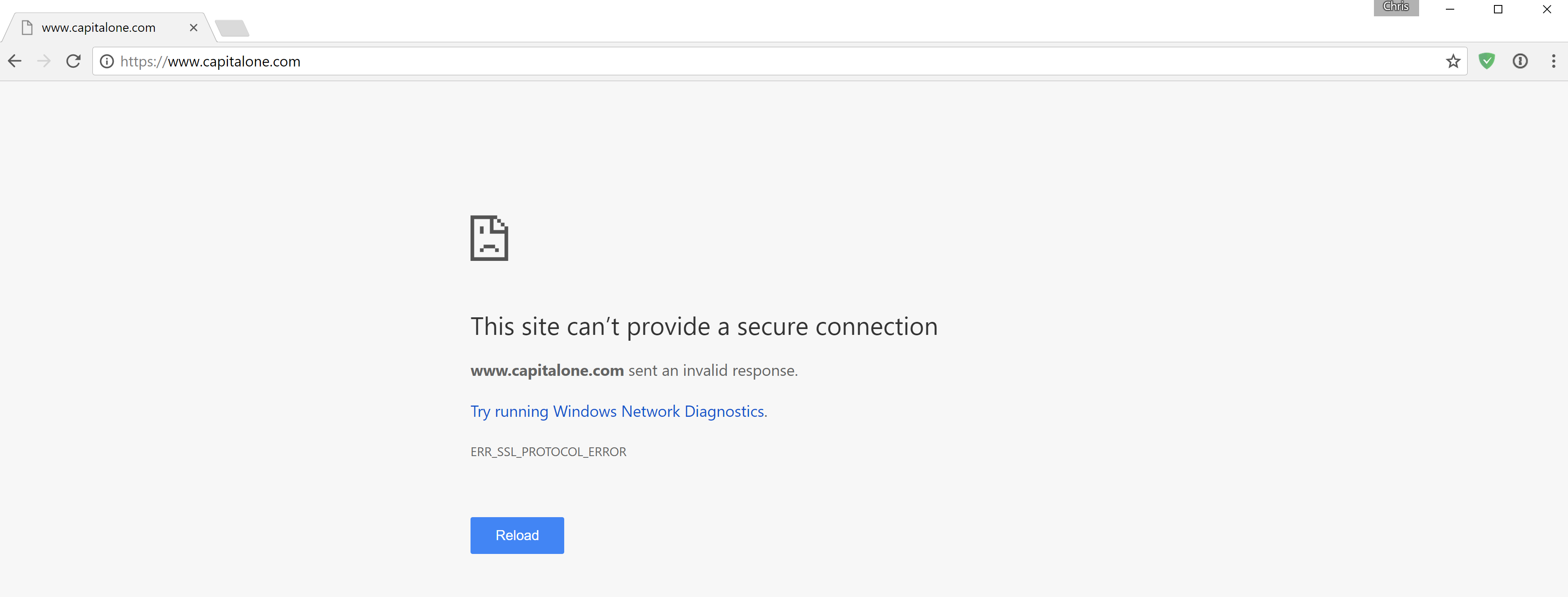The height and width of the screenshot is (597, 1568).
Task: Click the page document icon on the tab
Action: click(26, 27)
